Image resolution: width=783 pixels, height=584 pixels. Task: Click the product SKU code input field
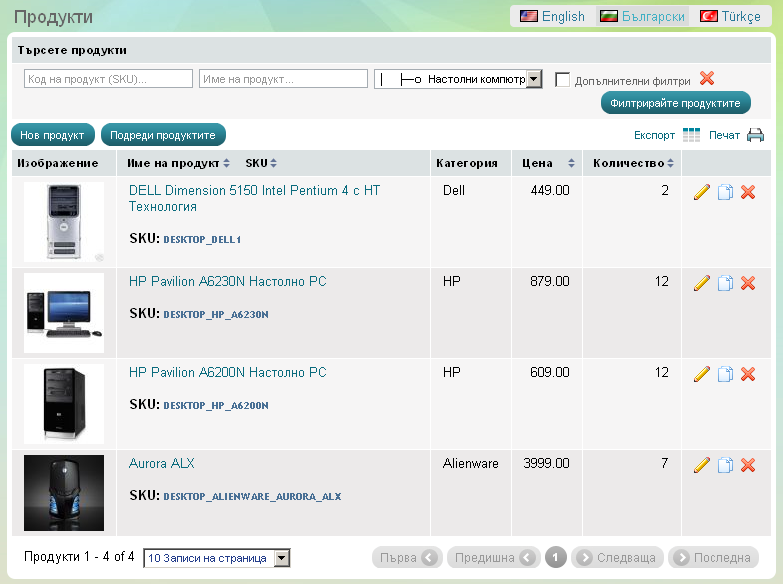[x=108, y=79]
